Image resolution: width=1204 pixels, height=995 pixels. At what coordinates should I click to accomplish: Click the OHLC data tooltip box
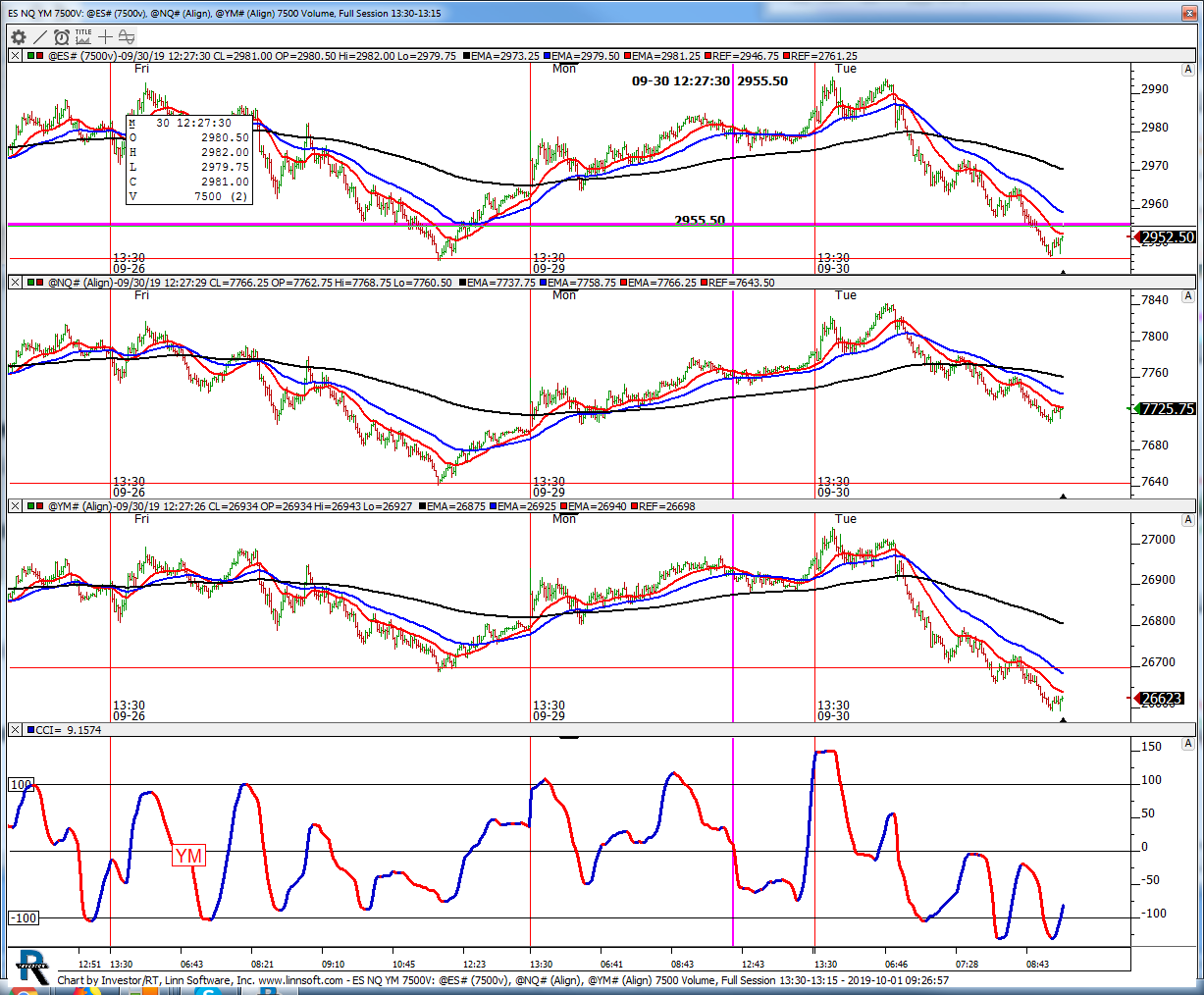coord(189,160)
